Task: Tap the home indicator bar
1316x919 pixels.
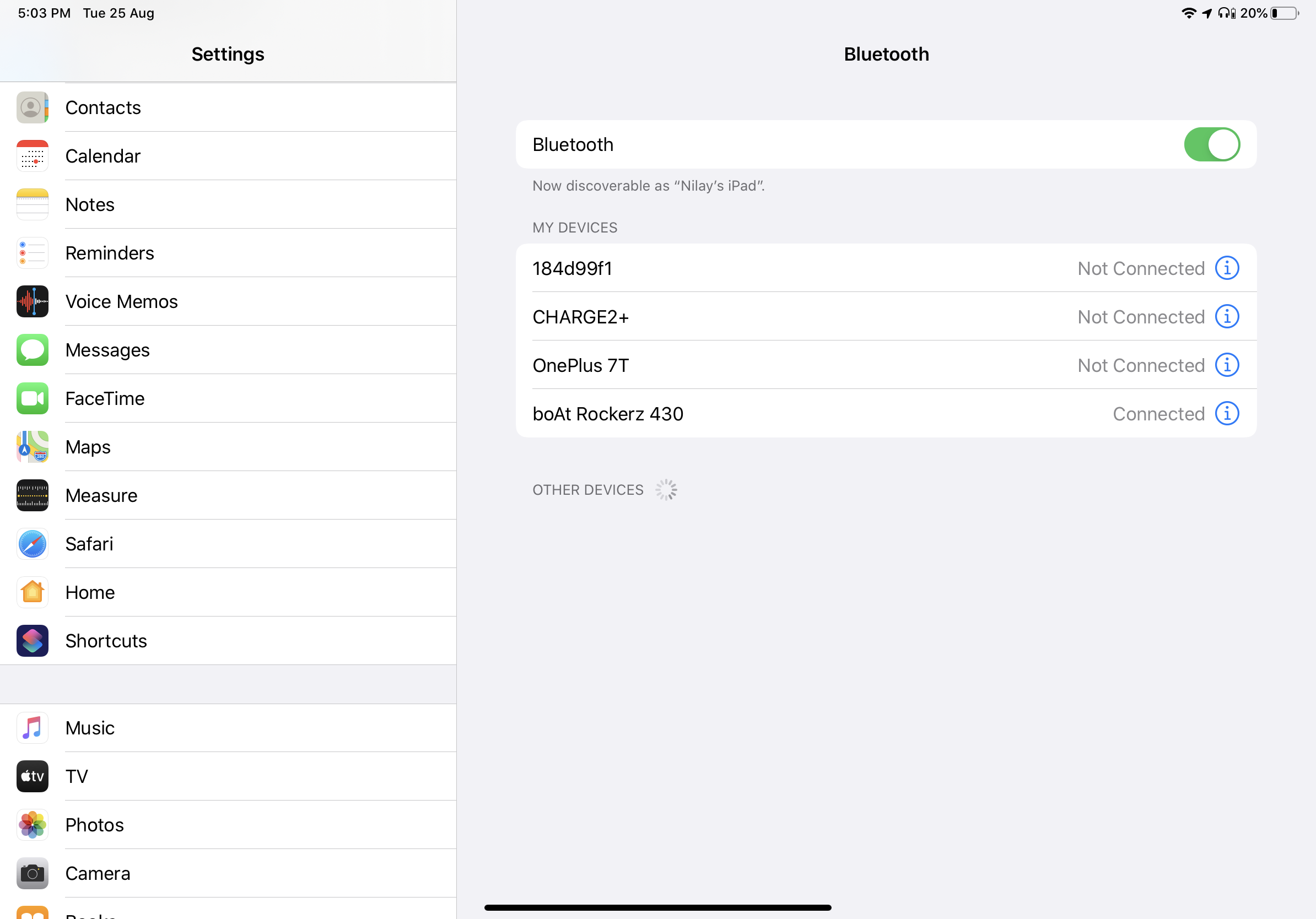Action: pos(657,907)
